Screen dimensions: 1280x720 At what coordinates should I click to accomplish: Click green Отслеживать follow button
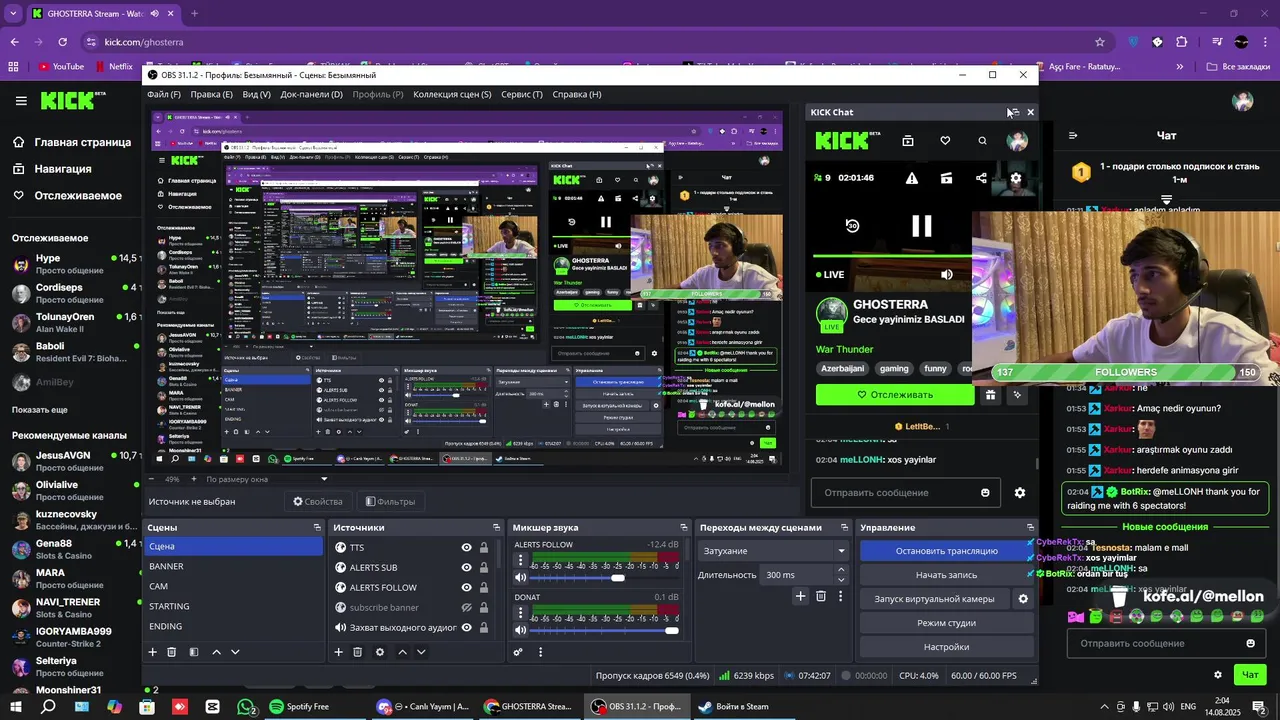(895, 395)
